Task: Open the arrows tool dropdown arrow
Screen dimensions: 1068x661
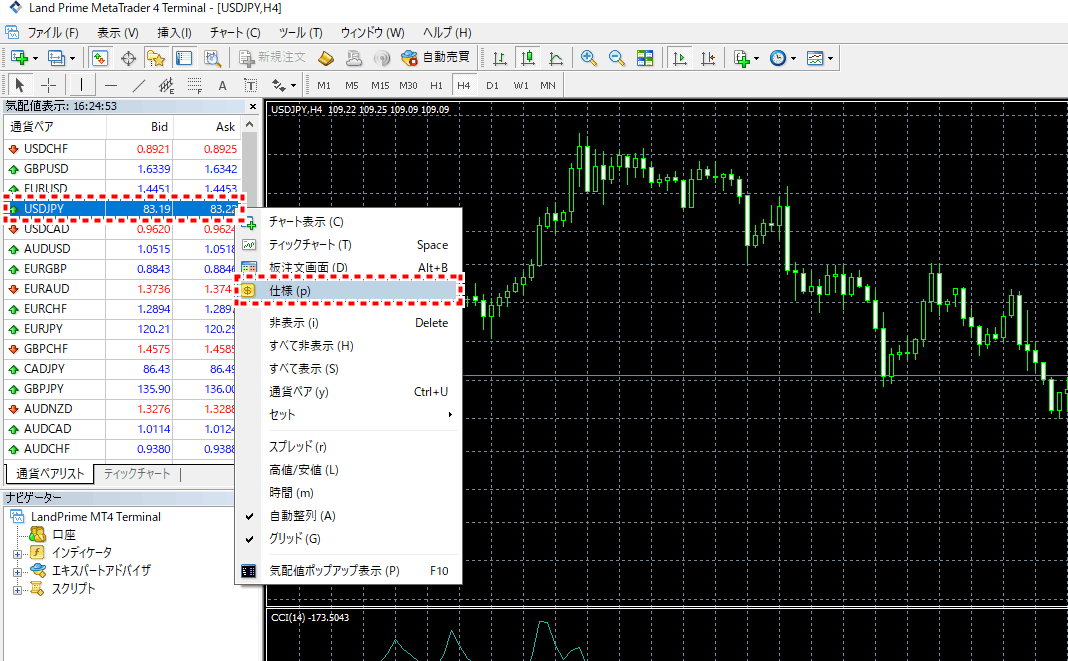Action: 294,86
